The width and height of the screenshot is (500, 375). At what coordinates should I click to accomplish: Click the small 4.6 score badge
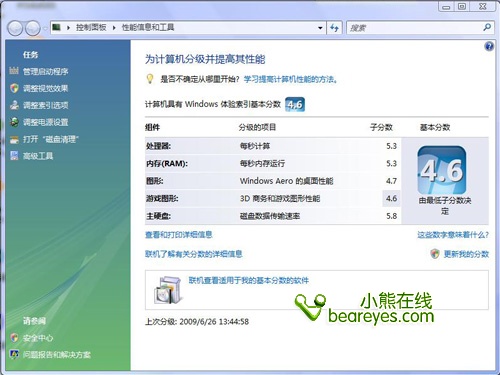coord(295,104)
